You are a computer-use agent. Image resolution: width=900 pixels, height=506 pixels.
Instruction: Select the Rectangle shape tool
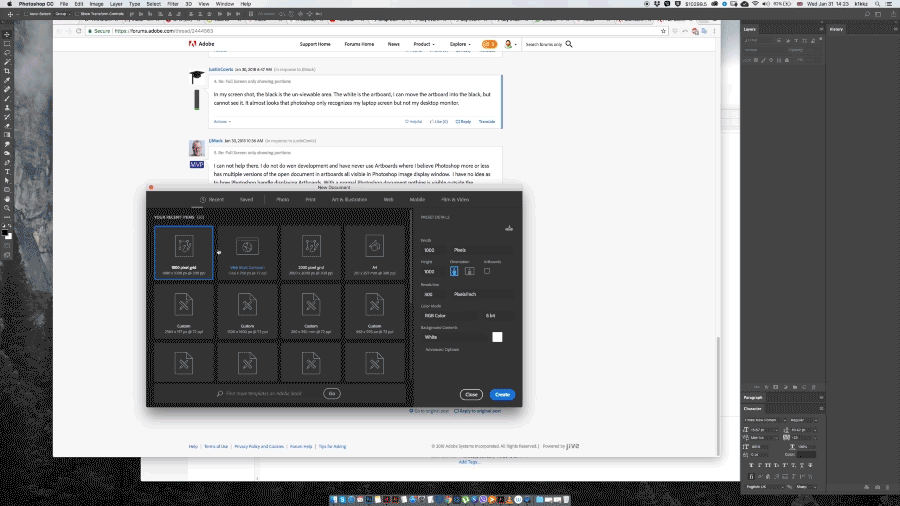(7, 190)
